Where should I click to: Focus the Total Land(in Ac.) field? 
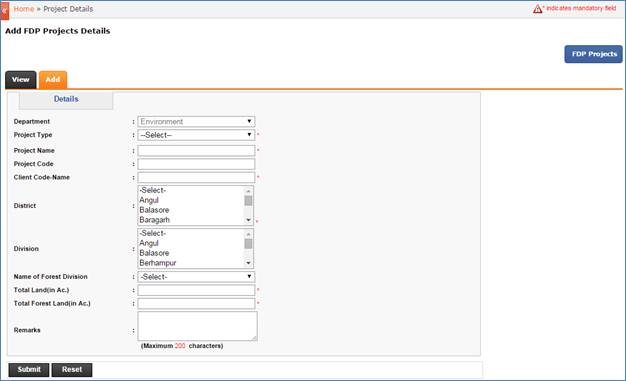[196, 290]
